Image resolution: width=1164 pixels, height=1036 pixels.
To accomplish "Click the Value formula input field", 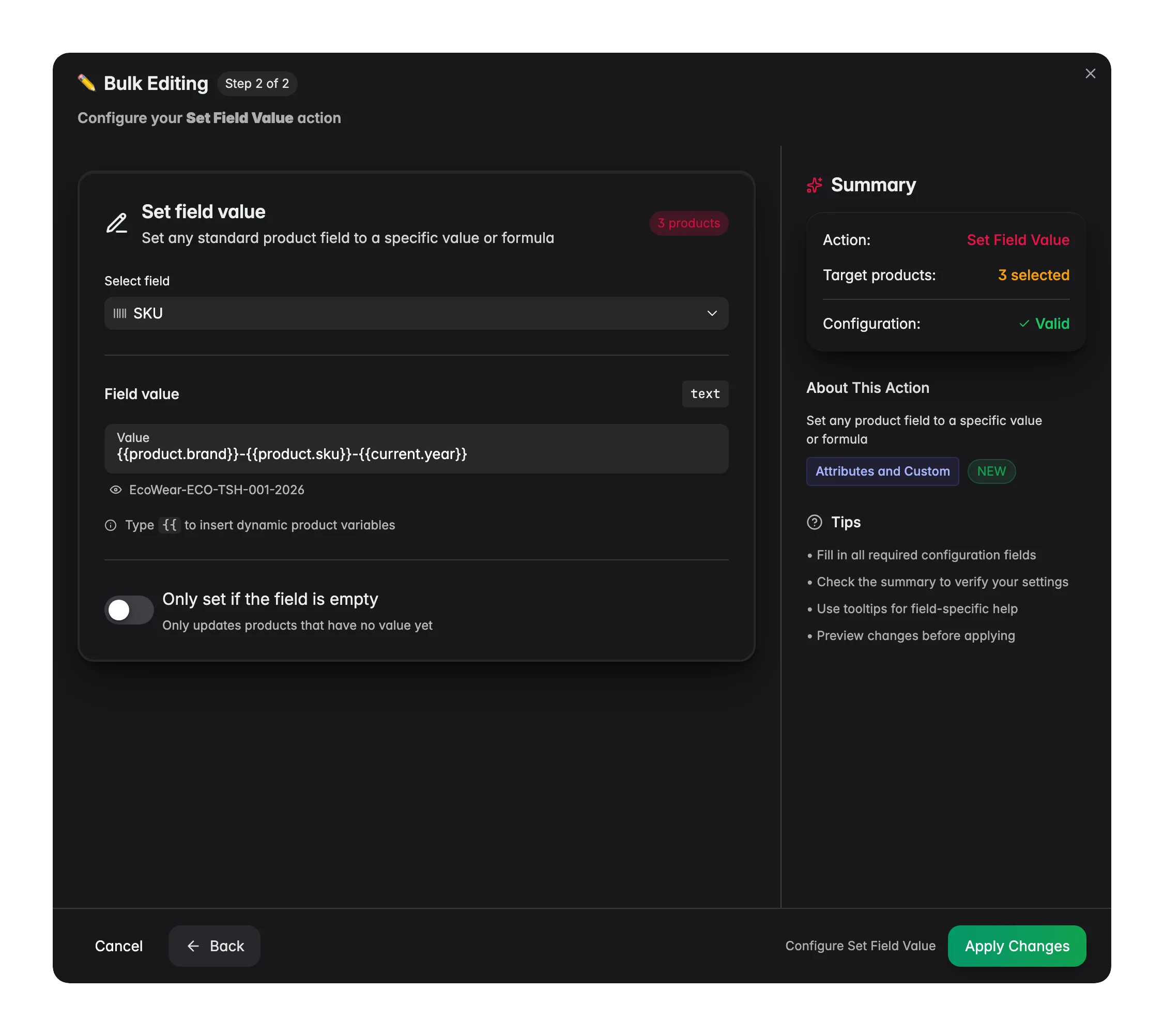I will (x=416, y=449).
